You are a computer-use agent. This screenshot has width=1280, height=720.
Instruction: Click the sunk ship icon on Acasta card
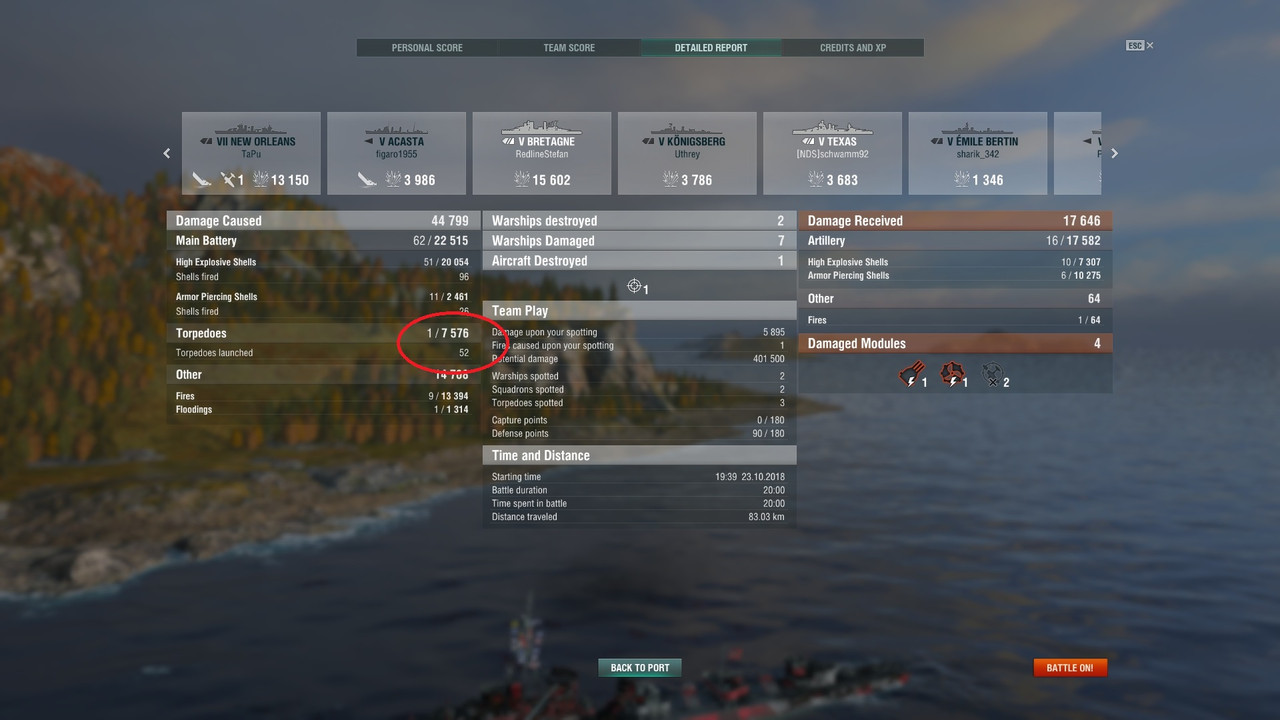point(367,180)
